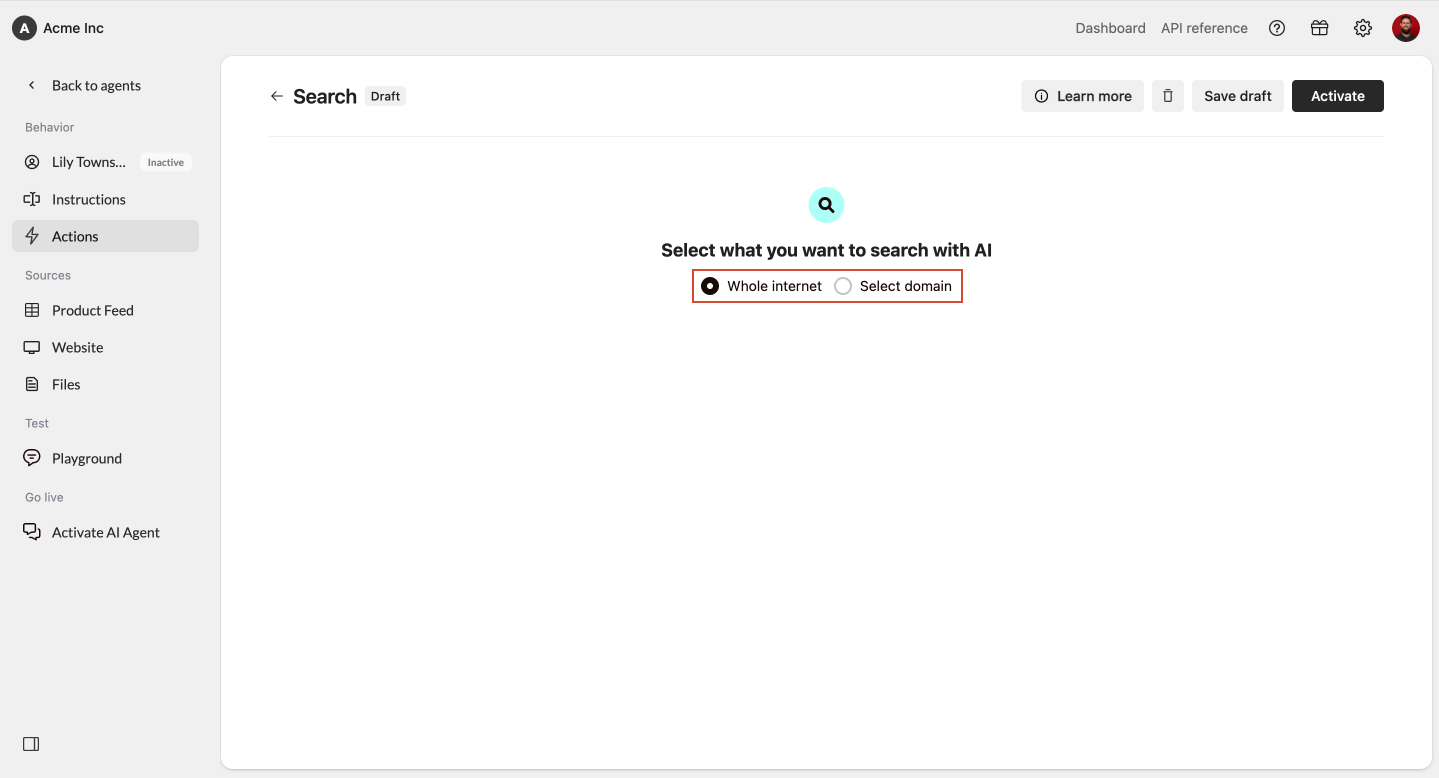Open the gift box icon
This screenshot has height=778, width=1439.
(1320, 28)
